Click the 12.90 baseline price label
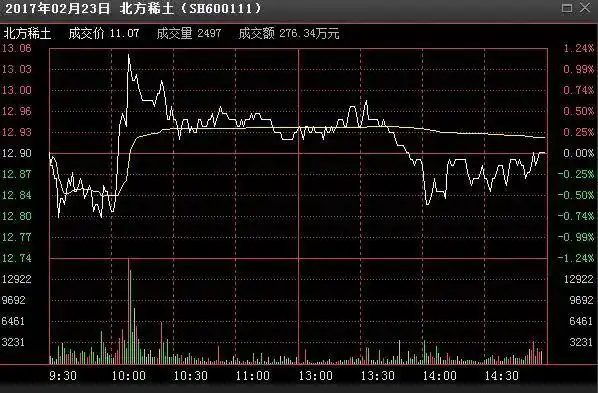 point(17,153)
